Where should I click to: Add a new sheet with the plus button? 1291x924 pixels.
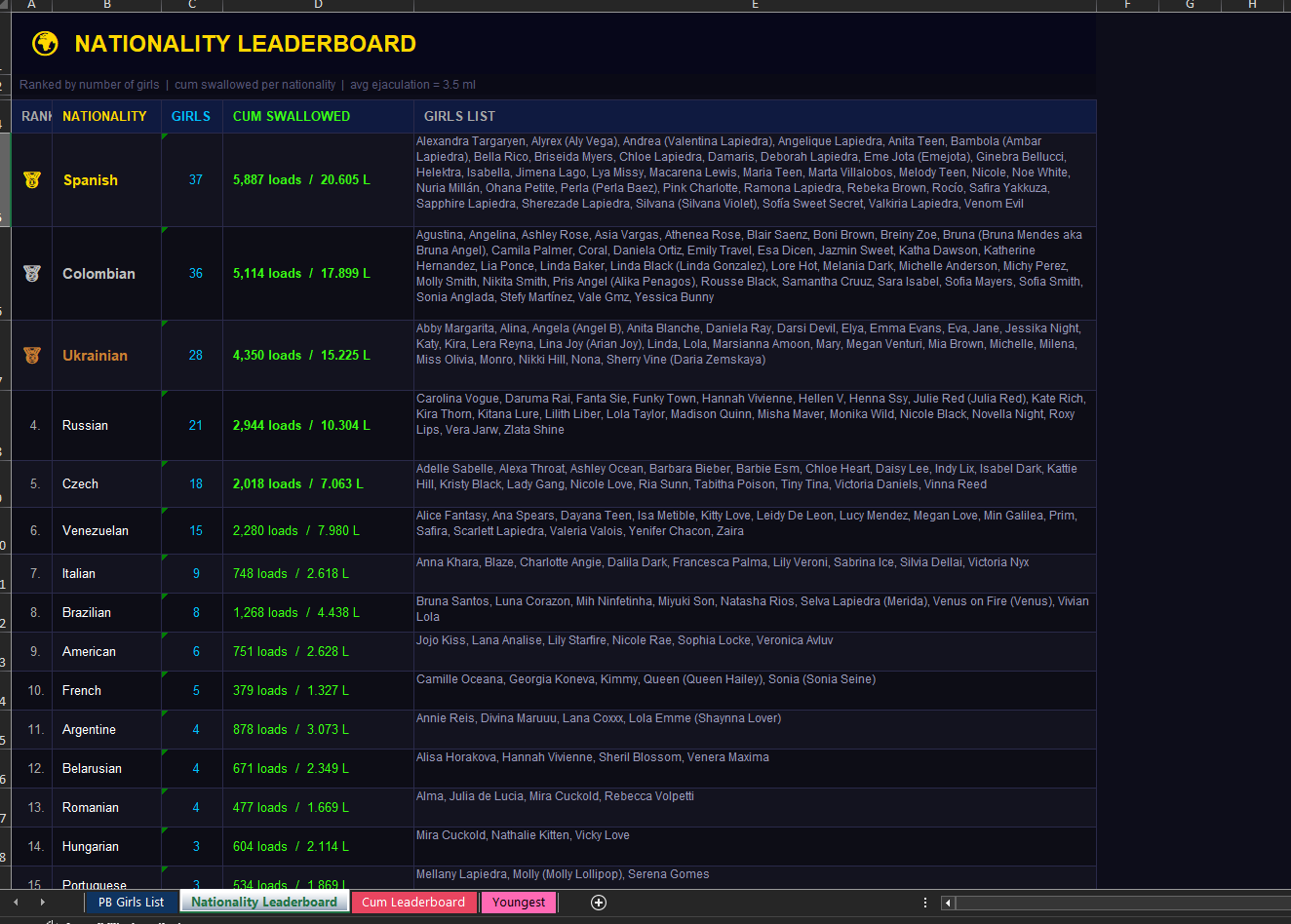point(599,903)
